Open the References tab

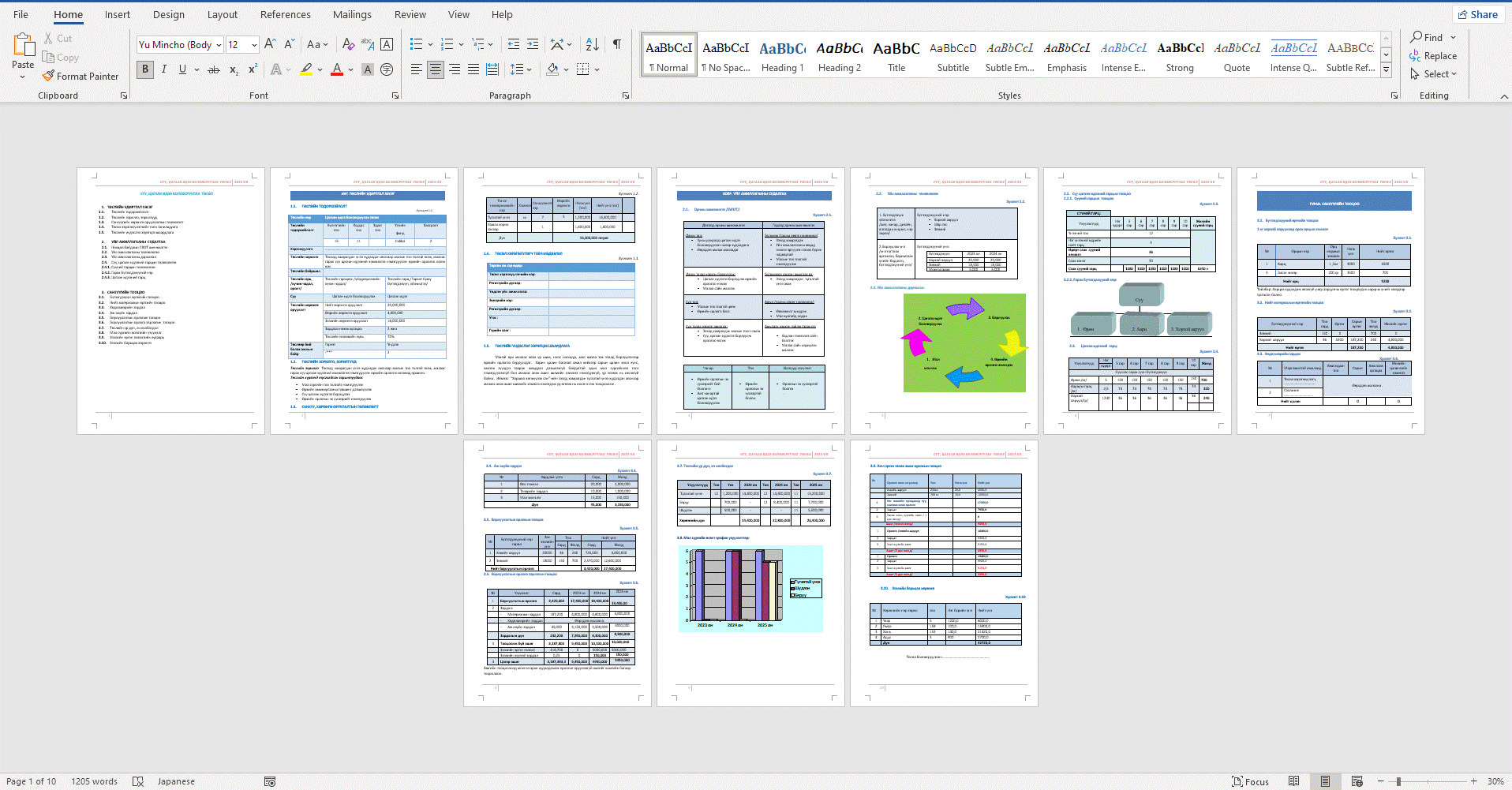tap(285, 14)
